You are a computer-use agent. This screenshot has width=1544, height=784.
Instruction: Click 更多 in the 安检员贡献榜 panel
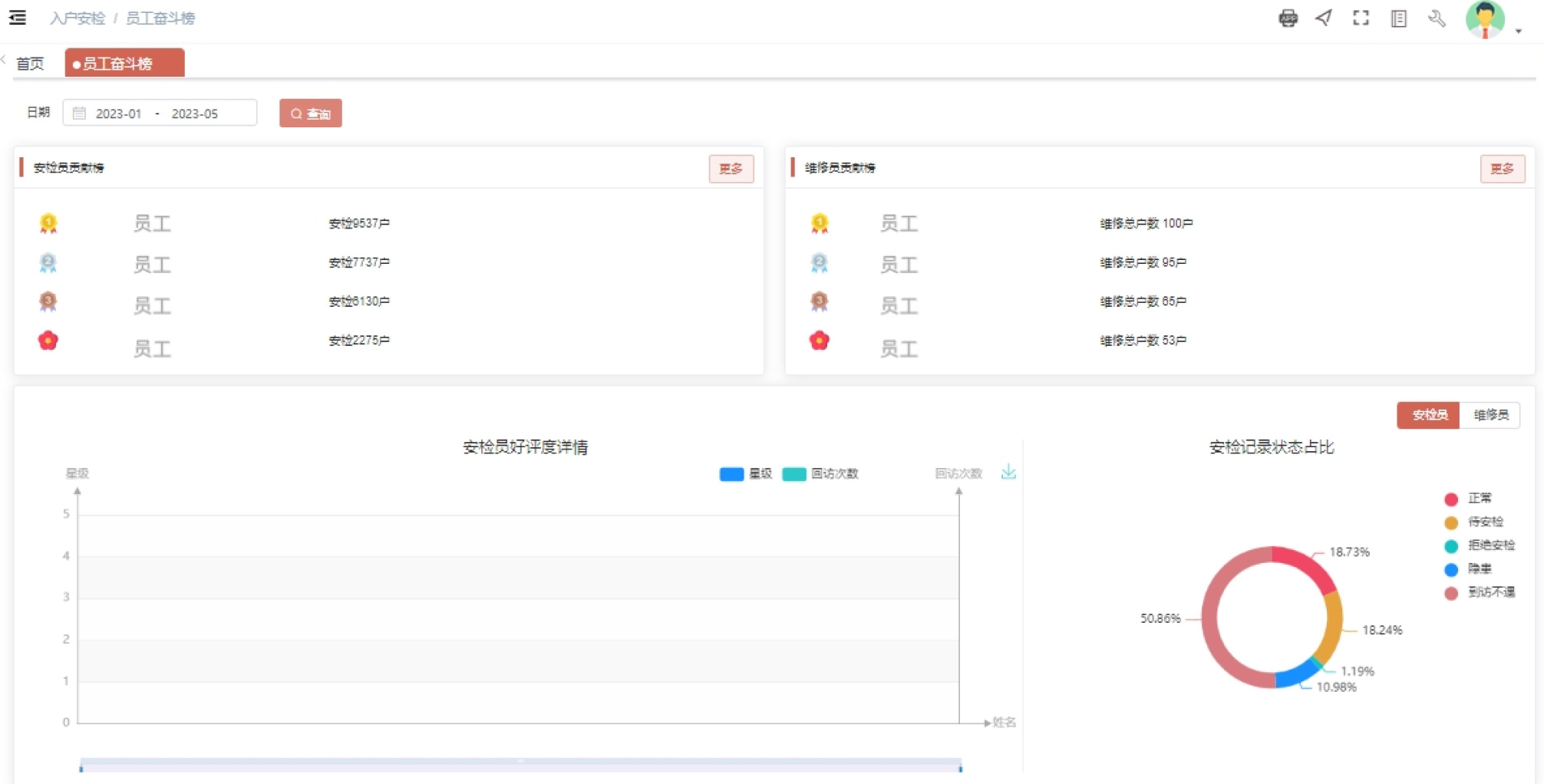[x=731, y=169]
